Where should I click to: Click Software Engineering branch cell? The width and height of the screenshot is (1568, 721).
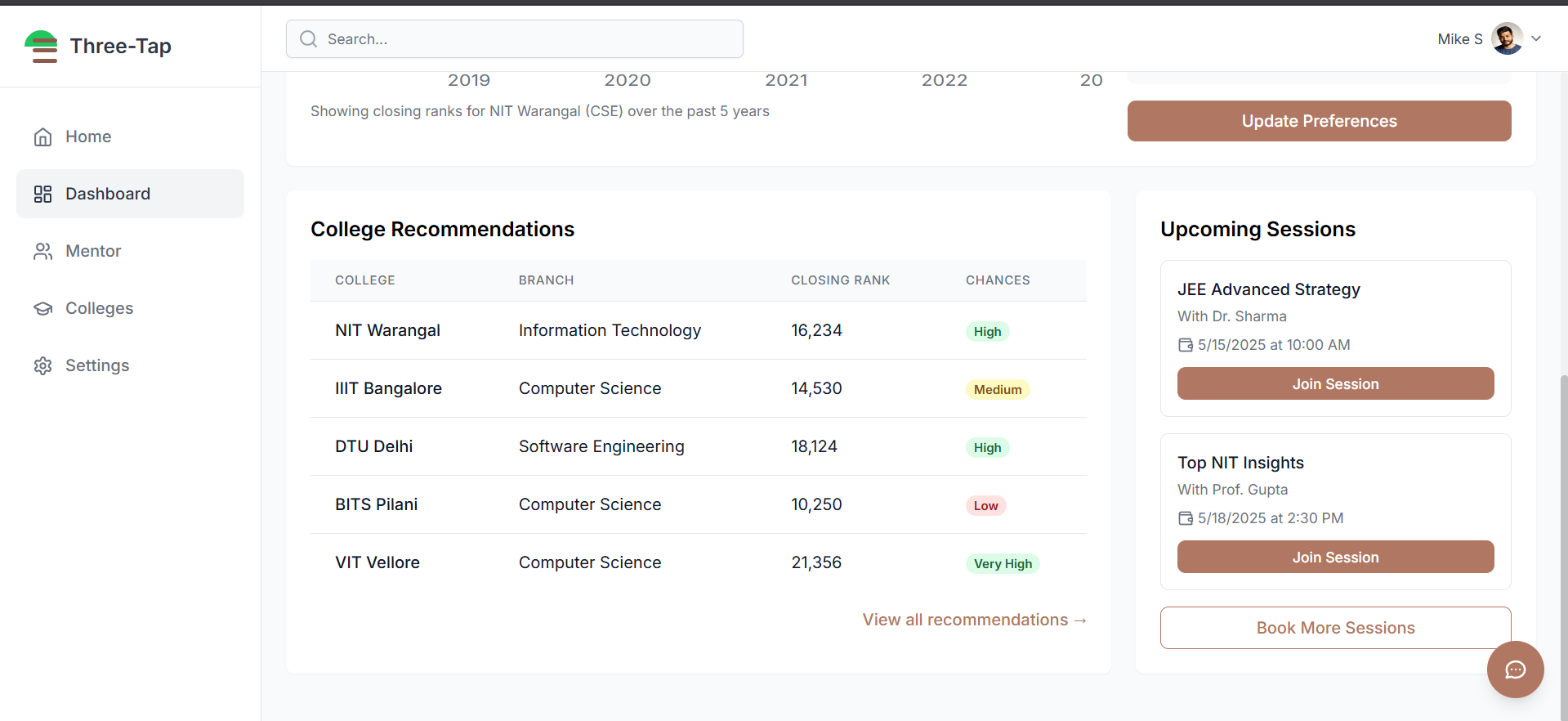tap(601, 446)
